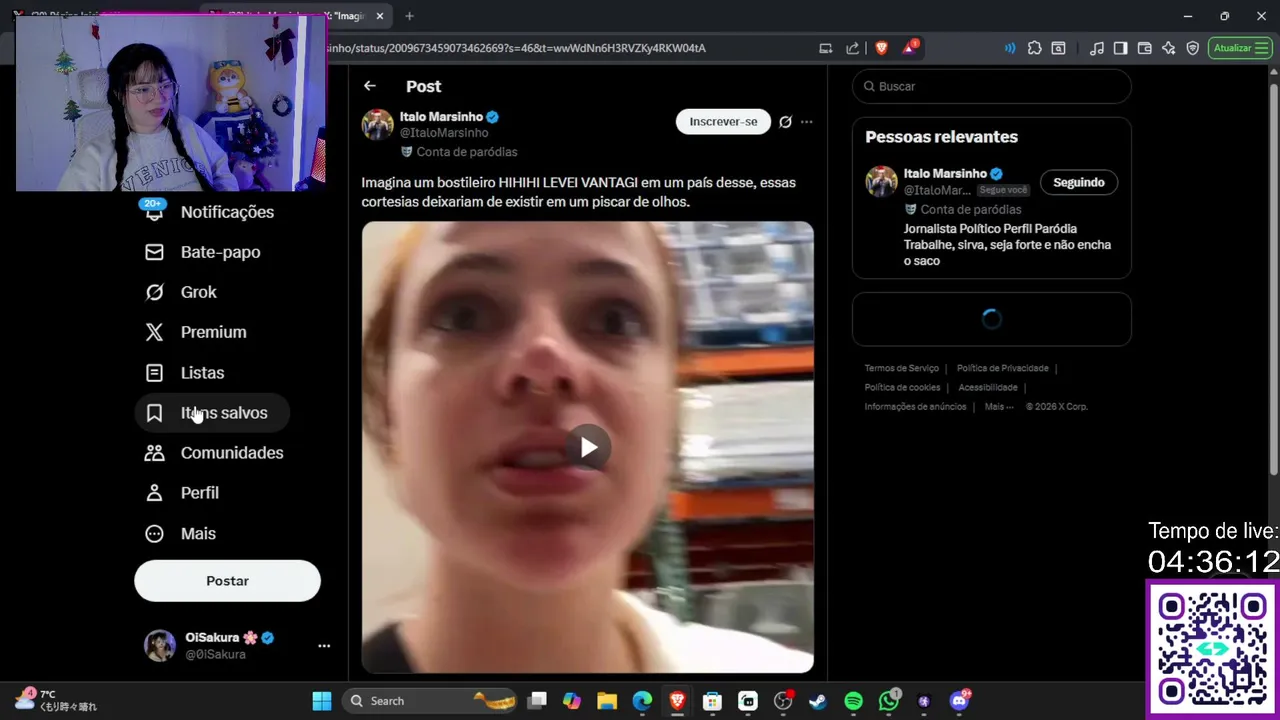Toggle the Seguindo follow button
Screen dimensions: 1280x720
pos(1078,182)
